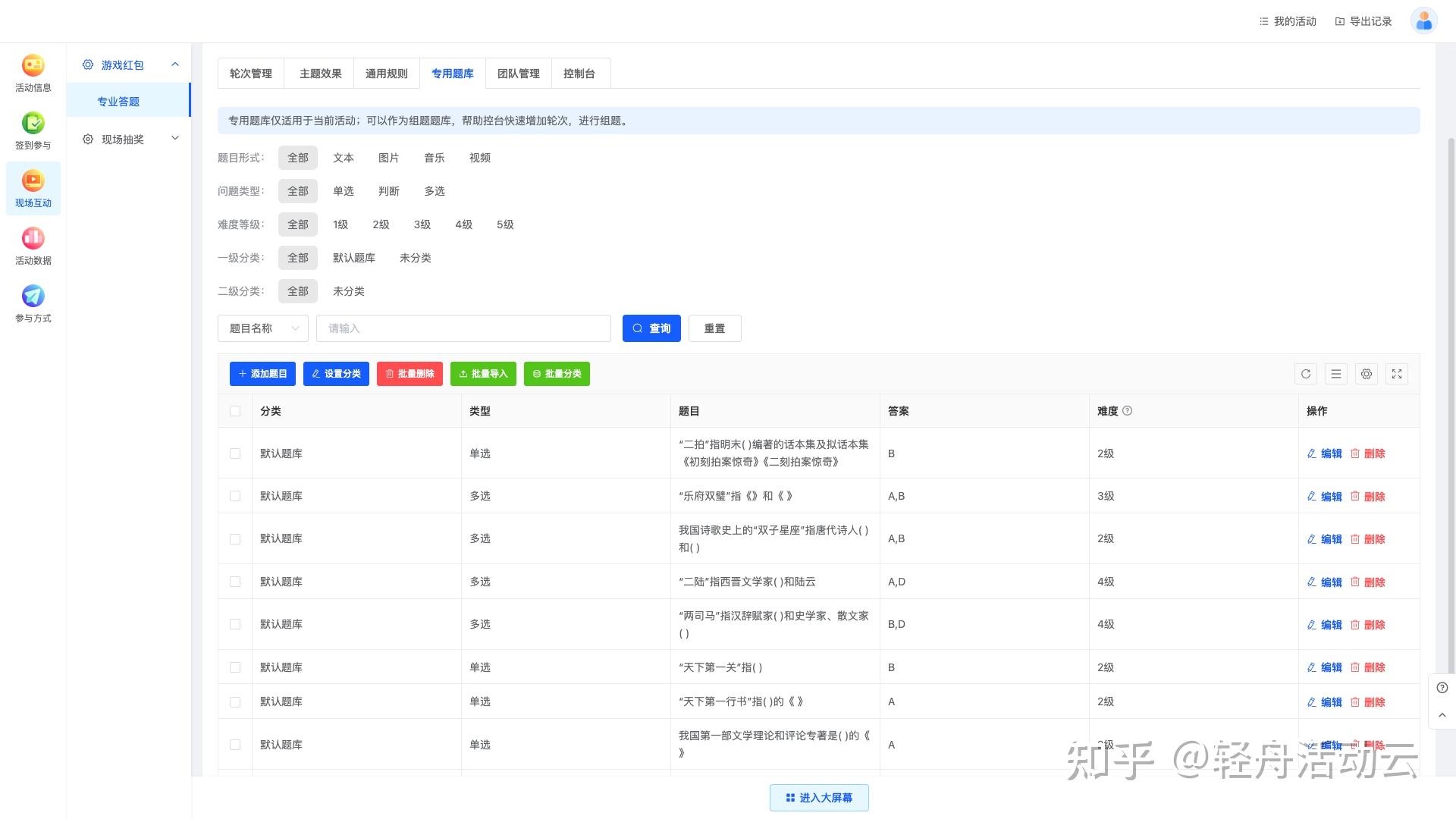Screen dimensions: 1456x819
Task: Open the 活动数据 sidebar icon
Action: [x=33, y=246]
